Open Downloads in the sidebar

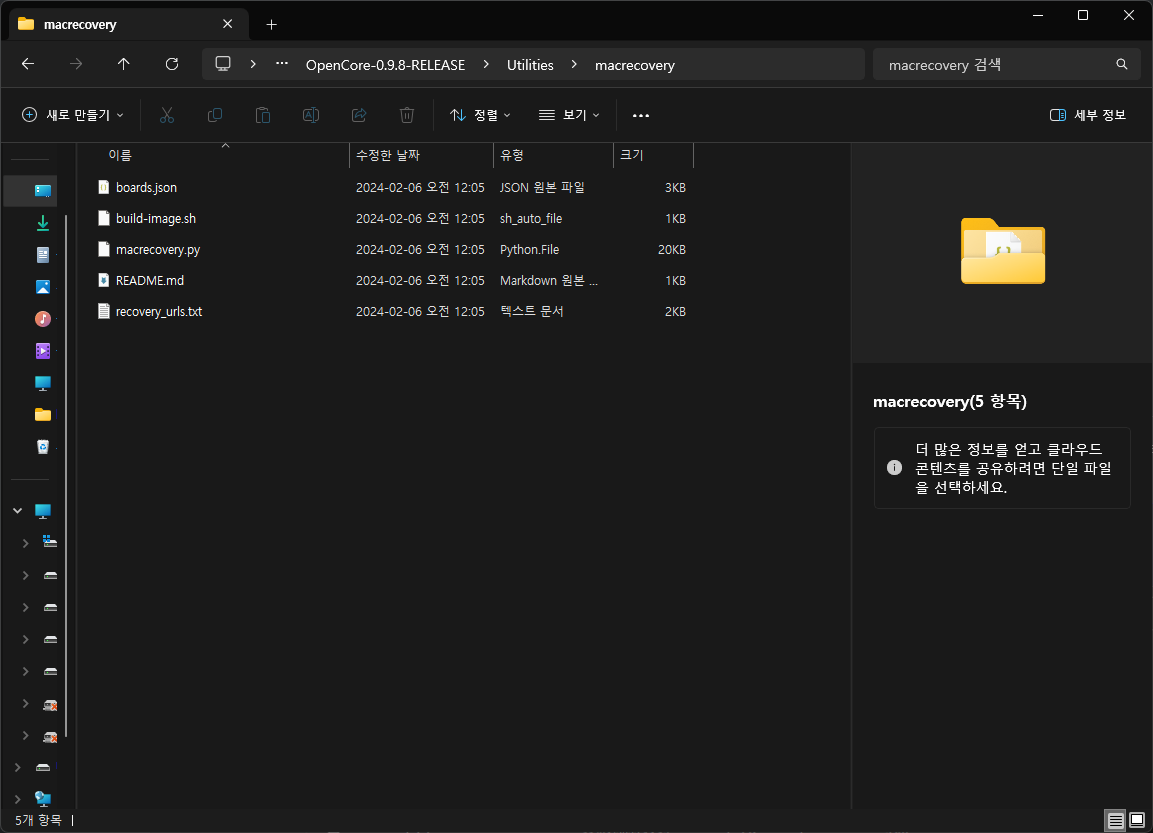pos(43,223)
